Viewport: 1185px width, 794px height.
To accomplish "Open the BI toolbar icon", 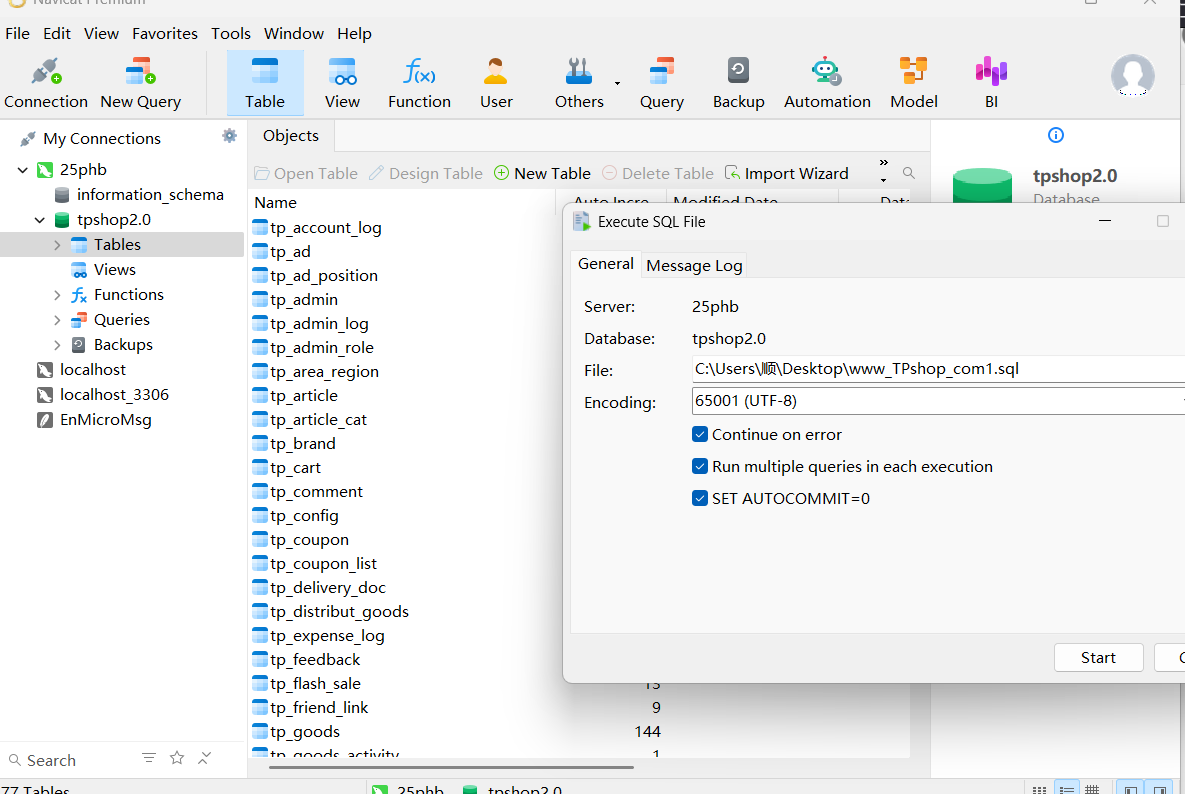I will 991,83.
